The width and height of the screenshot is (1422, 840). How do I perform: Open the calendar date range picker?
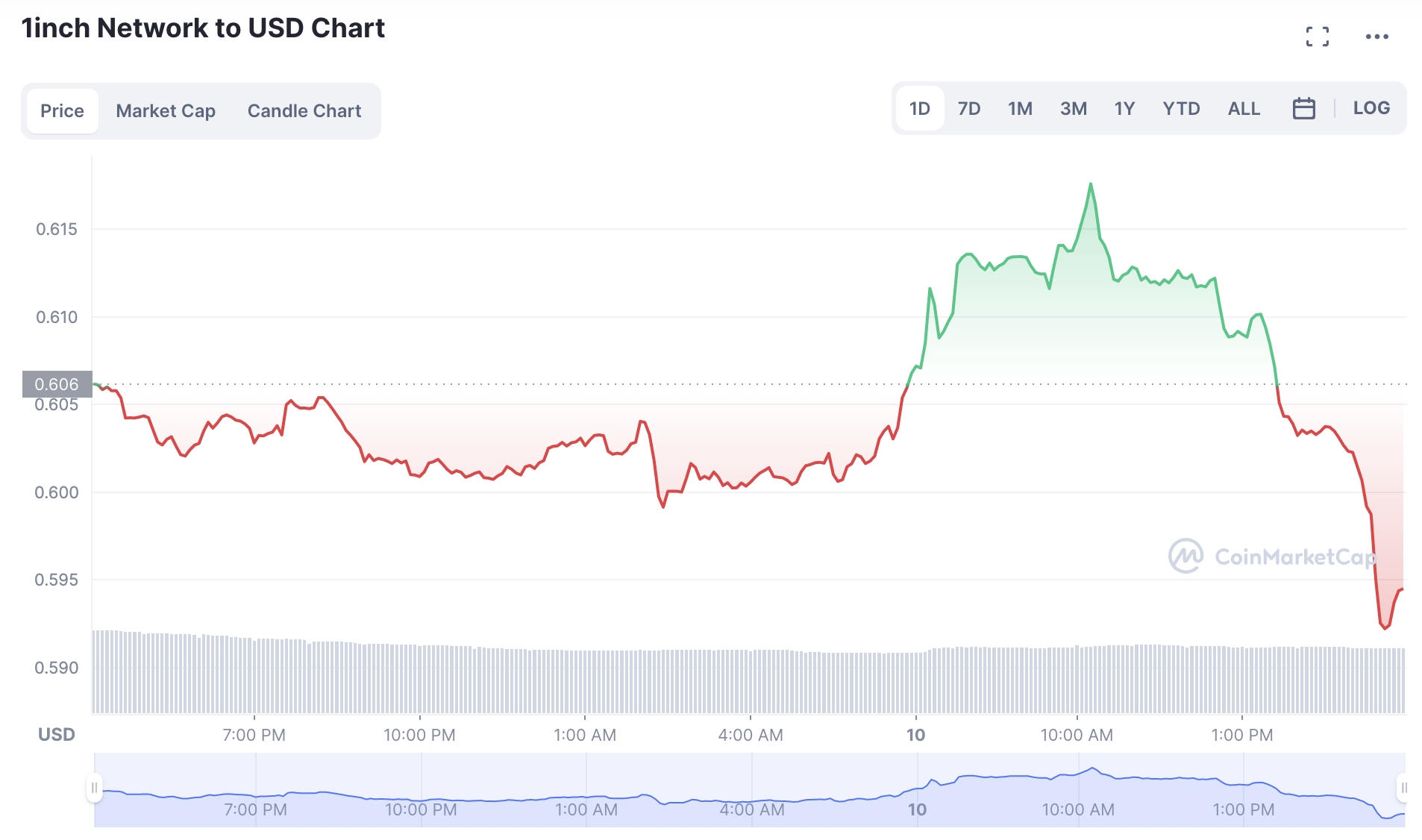point(1303,109)
